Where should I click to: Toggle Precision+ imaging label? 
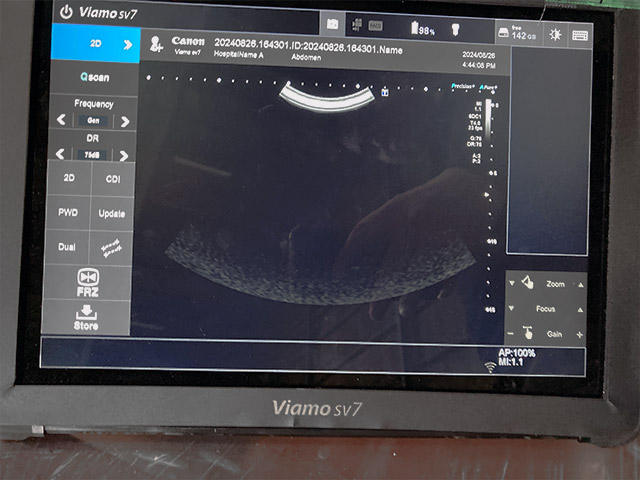[463, 87]
